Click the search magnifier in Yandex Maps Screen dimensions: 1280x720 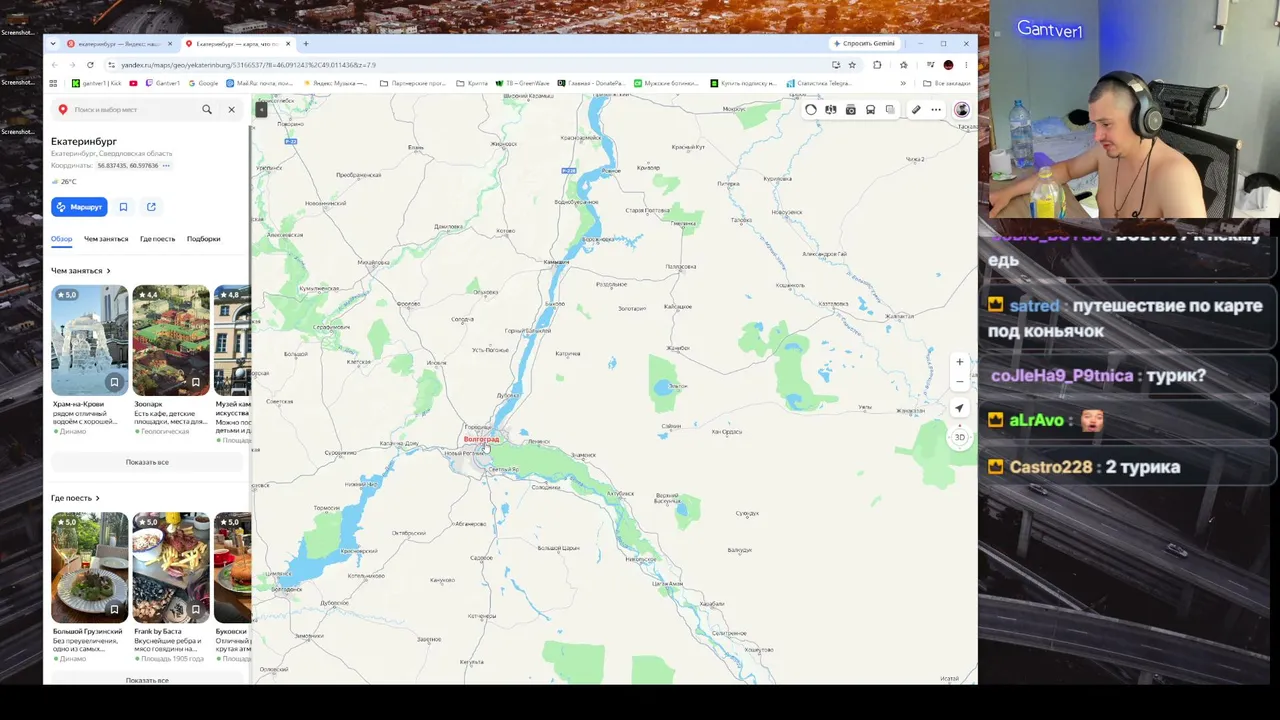tap(207, 110)
